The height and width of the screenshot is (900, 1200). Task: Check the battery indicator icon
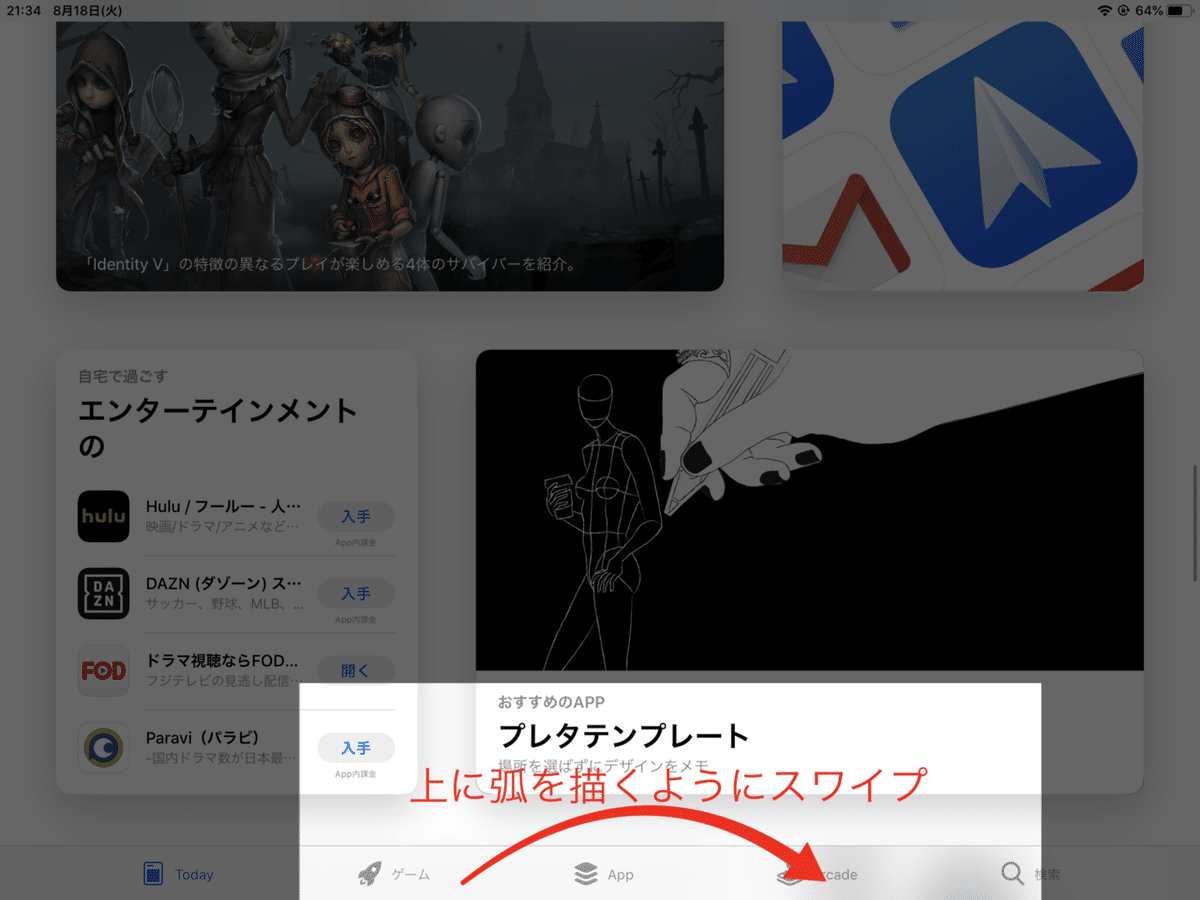coord(1178,10)
